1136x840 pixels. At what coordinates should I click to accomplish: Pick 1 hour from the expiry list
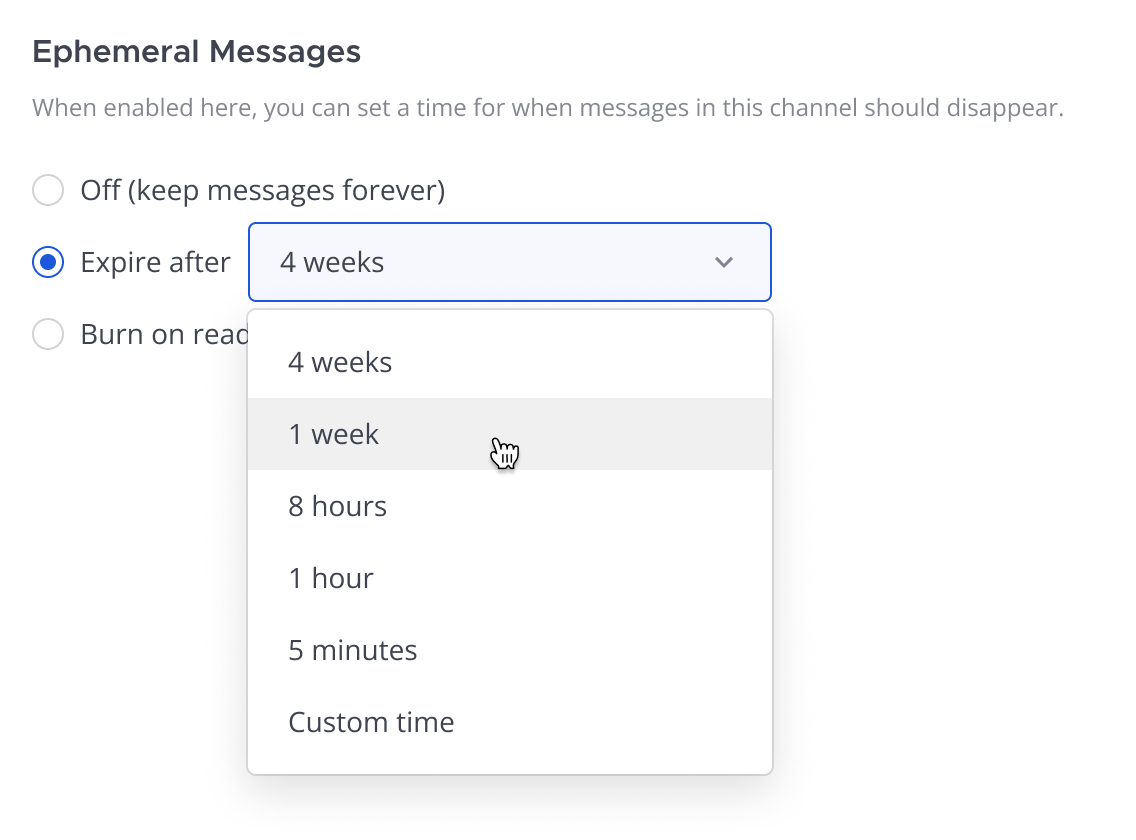coord(510,578)
